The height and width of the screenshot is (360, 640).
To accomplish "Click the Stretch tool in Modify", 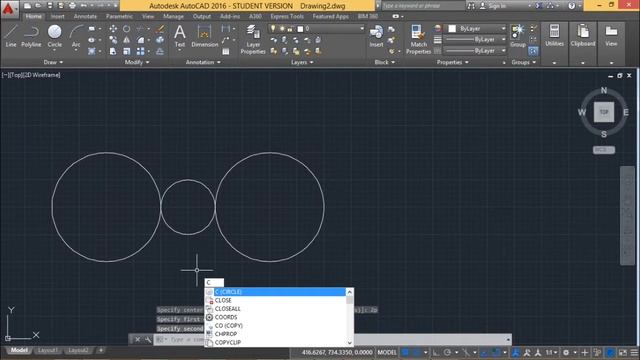I will pyautogui.click(x=113, y=51).
